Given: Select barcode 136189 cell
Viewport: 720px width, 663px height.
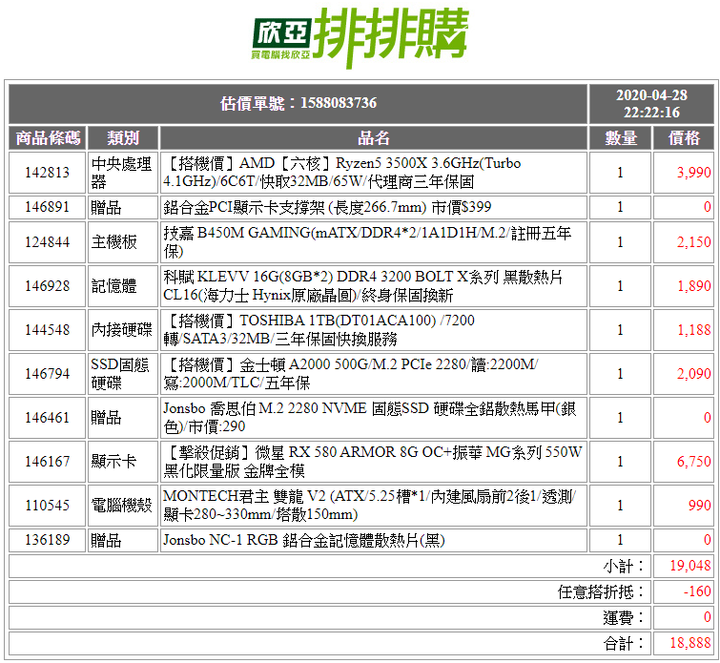Looking at the screenshot, I should [x=48, y=540].
